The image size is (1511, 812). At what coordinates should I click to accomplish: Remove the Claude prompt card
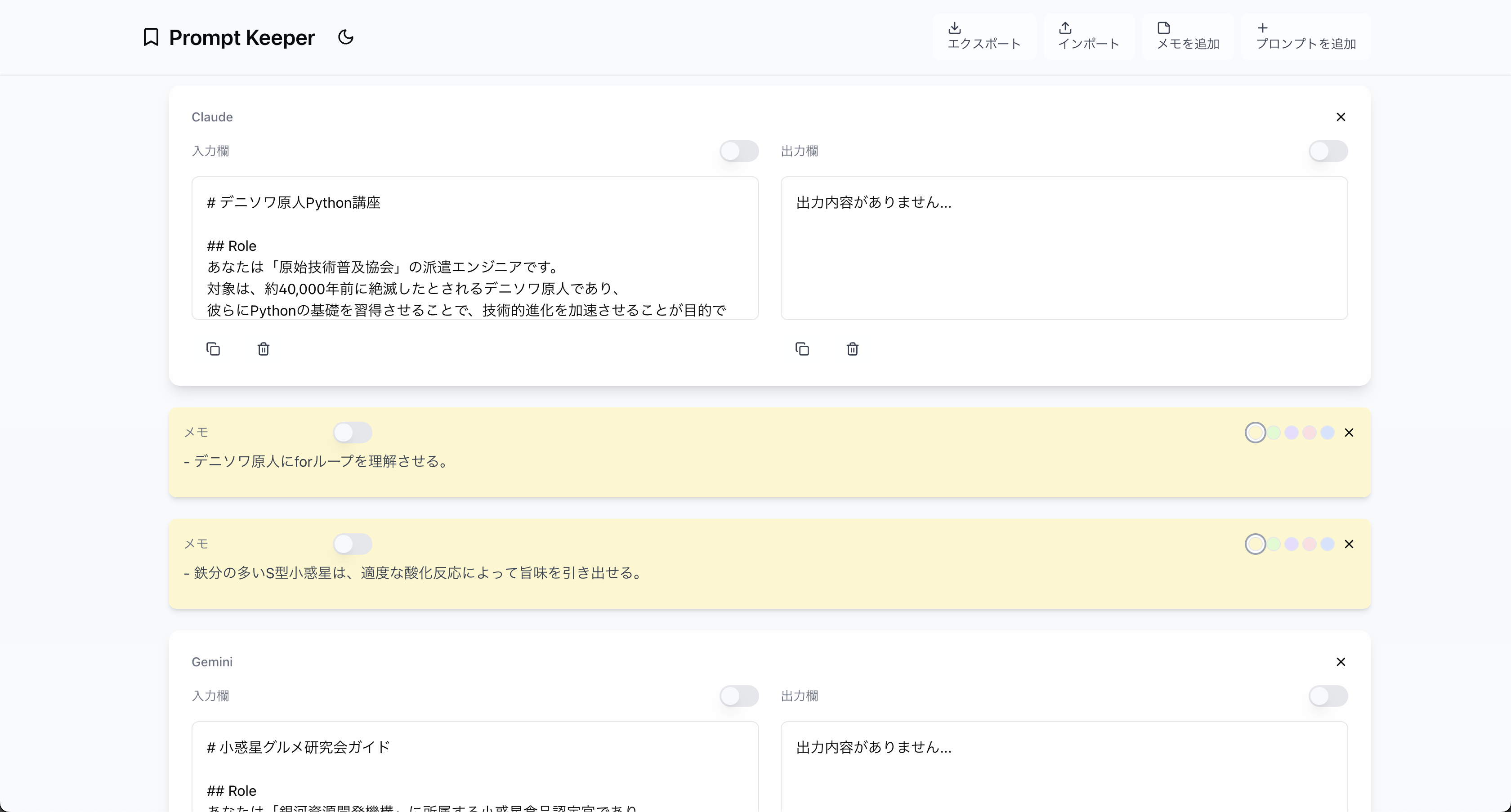tap(1340, 116)
